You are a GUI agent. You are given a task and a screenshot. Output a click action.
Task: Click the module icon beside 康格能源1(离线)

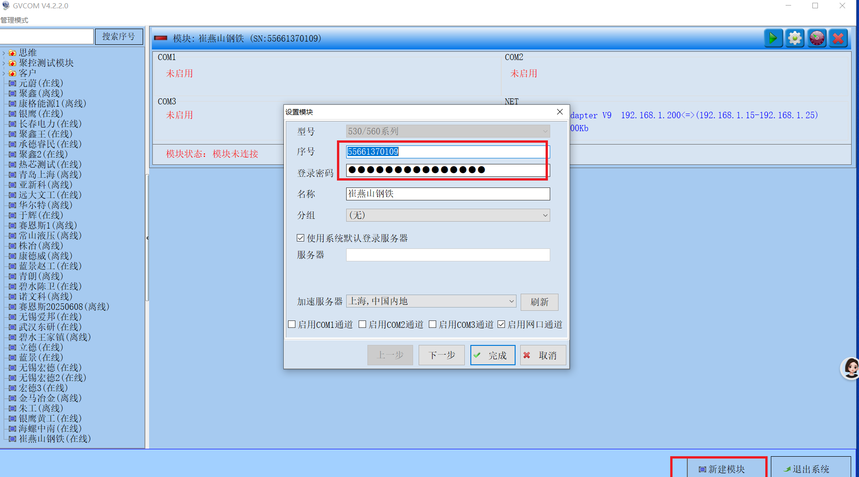pos(12,104)
